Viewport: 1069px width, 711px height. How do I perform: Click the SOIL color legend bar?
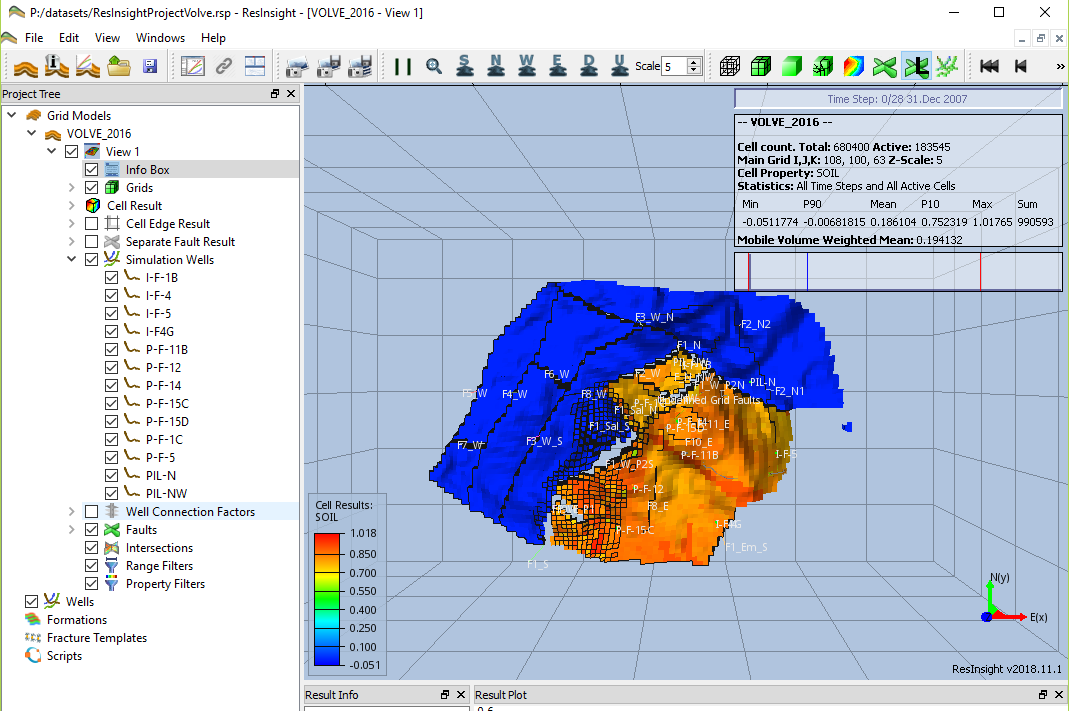click(x=326, y=600)
